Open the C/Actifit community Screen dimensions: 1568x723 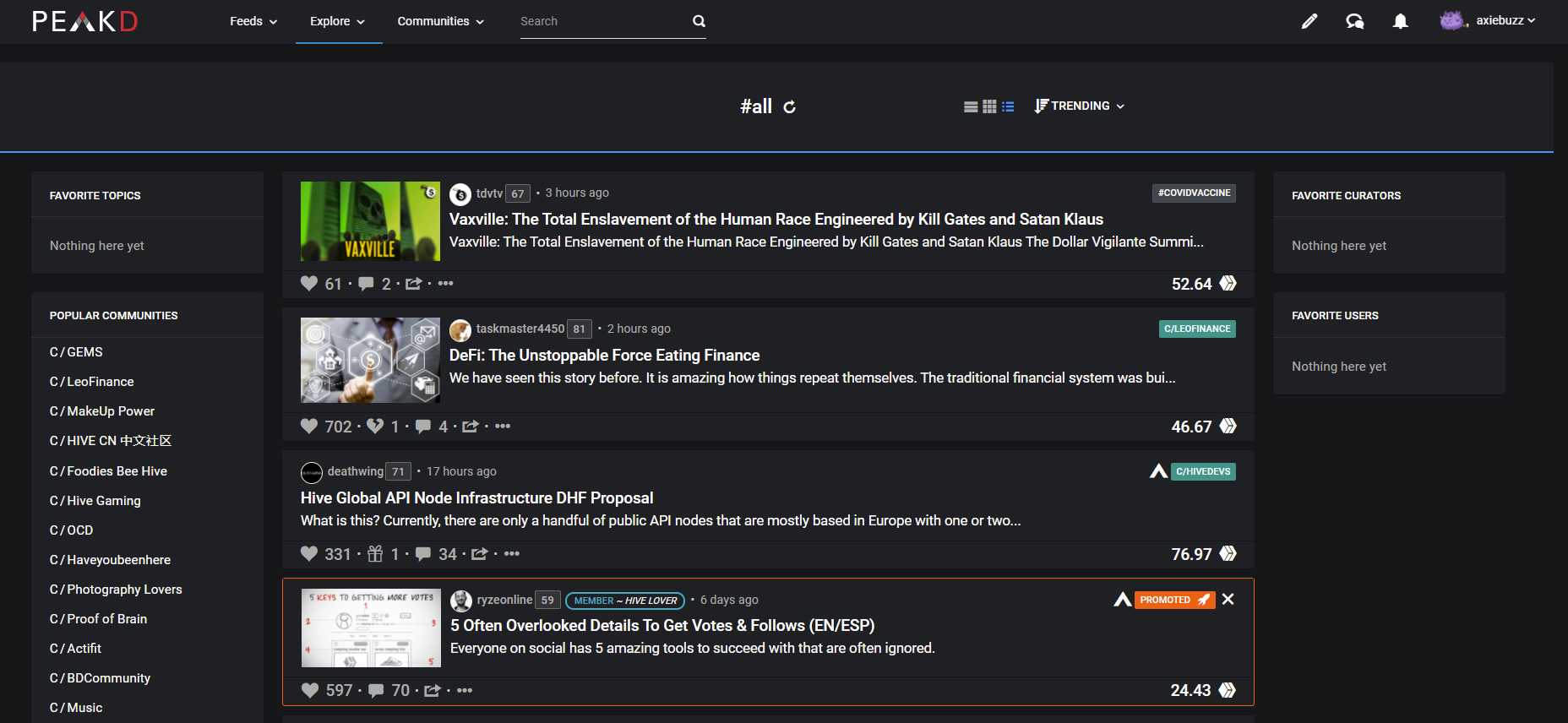tap(75, 649)
